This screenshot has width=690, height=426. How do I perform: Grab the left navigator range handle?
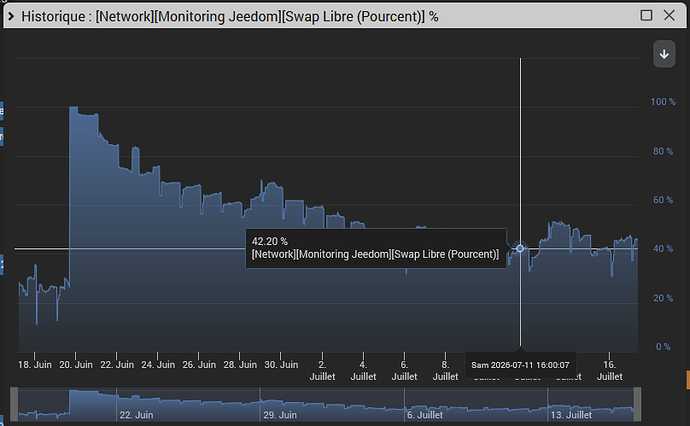tap(14, 404)
